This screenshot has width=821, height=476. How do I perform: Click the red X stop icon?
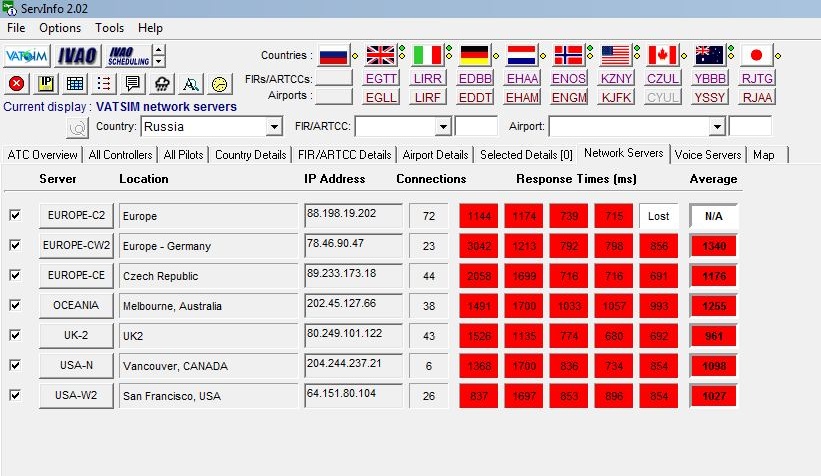(x=16, y=84)
